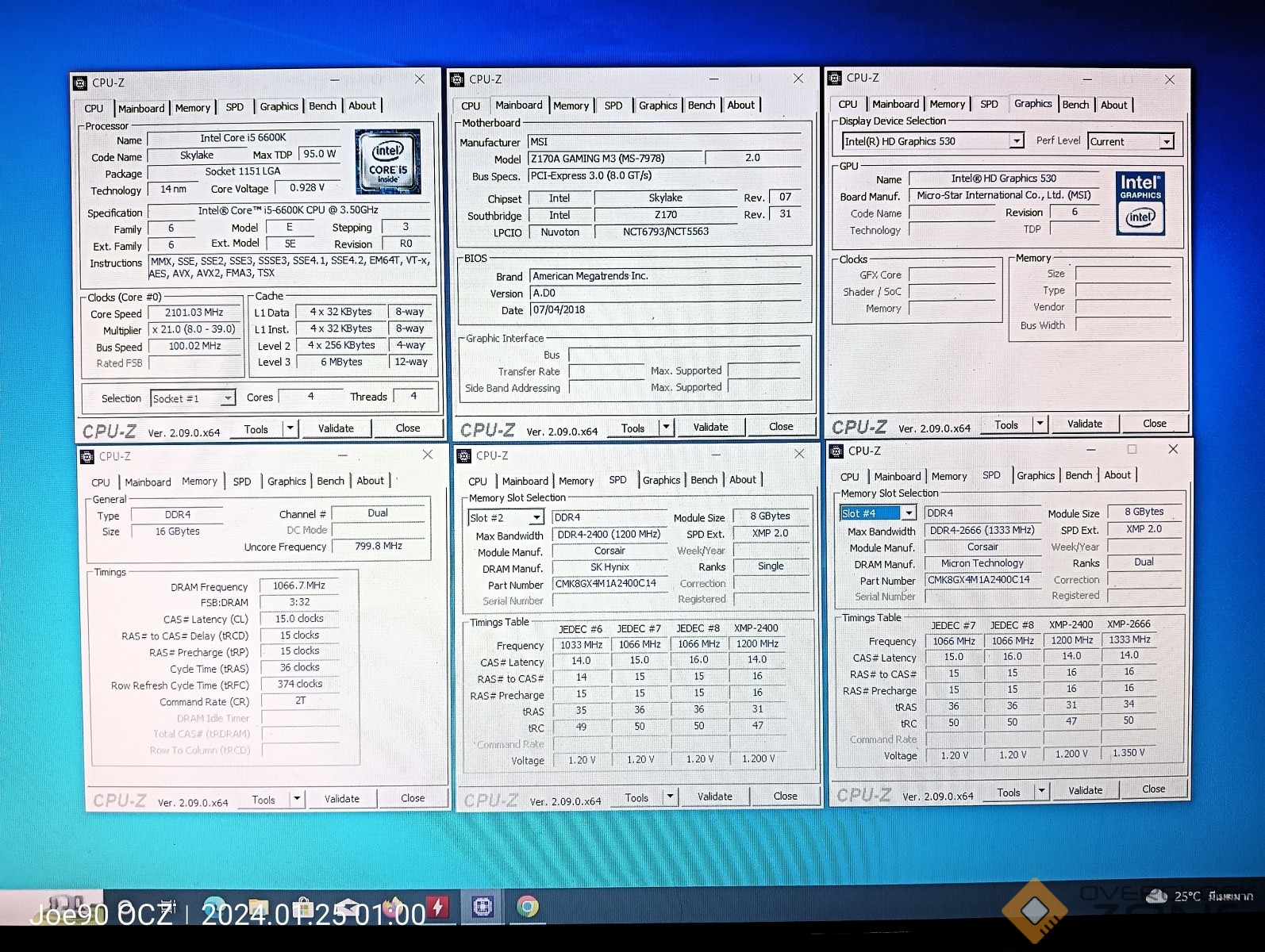Select the SPD tab in the processor window

point(234,107)
